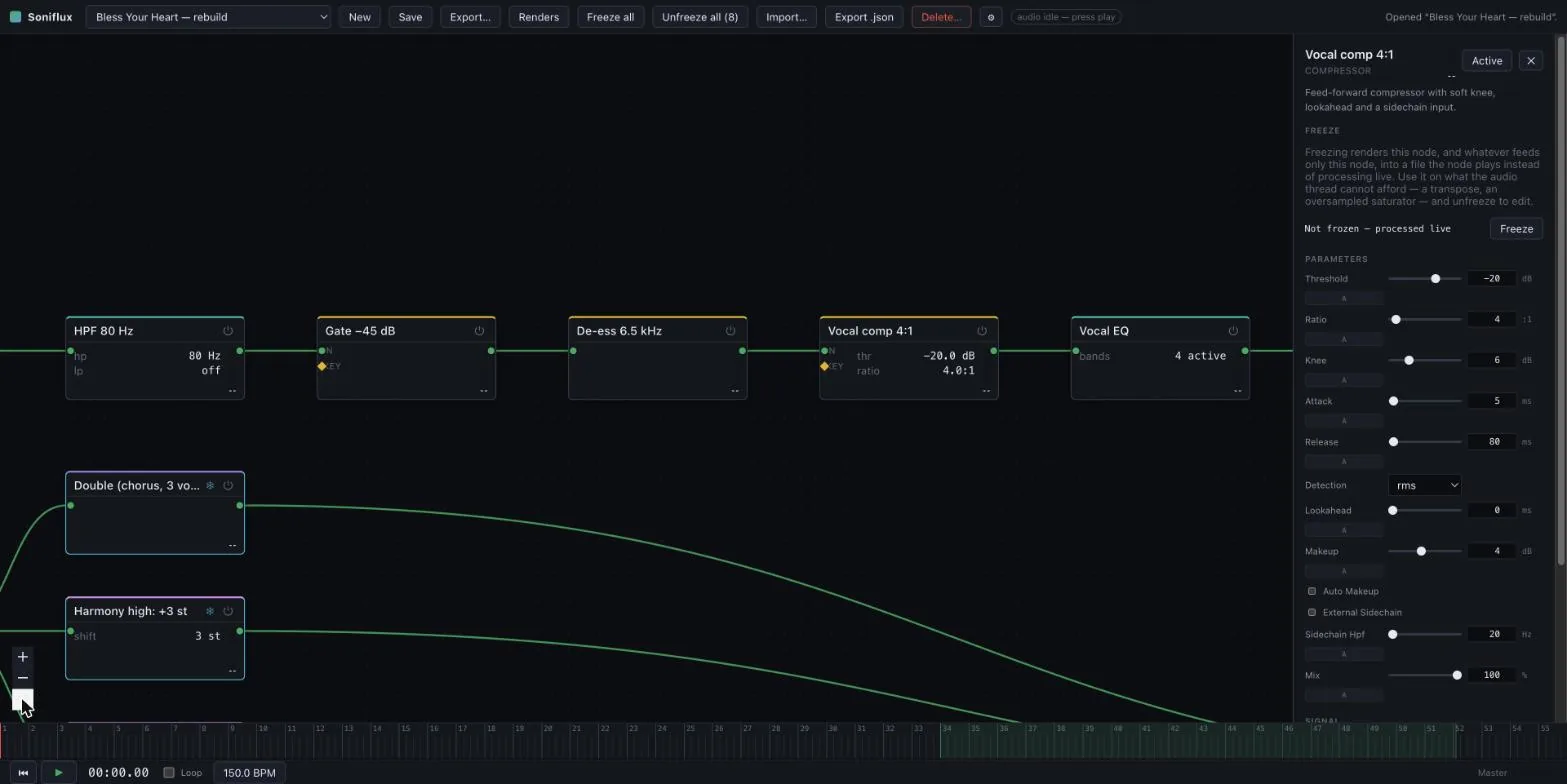This screenshot has width=1567, height=784.
Task: Click the red Delete... button
Action: tap(941, 17)
